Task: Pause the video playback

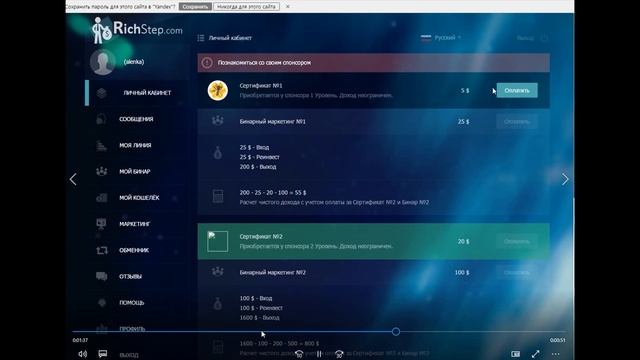Action: click(x=319, y=354)
